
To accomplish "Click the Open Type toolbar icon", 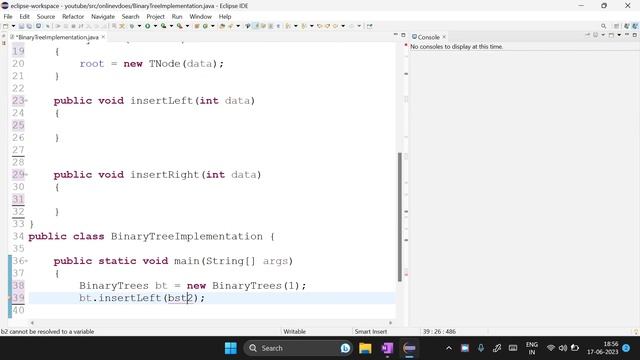I will [222, 26].
